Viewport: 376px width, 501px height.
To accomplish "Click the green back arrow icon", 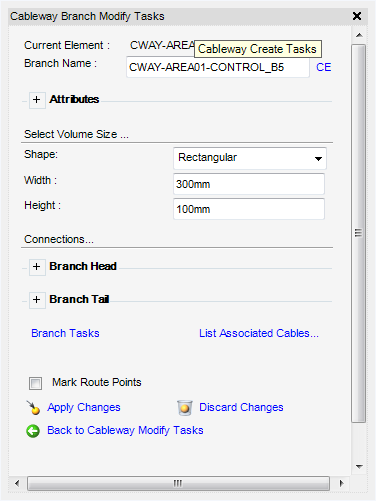I will point(33,431).
